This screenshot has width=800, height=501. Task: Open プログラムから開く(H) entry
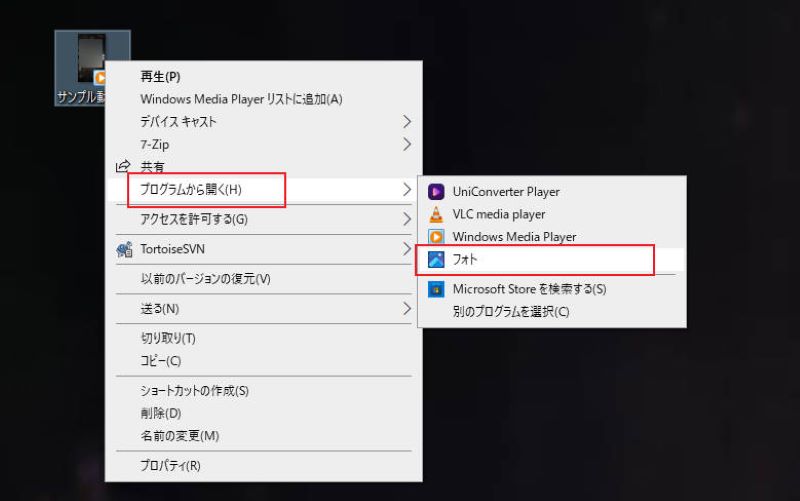point(264,189)
